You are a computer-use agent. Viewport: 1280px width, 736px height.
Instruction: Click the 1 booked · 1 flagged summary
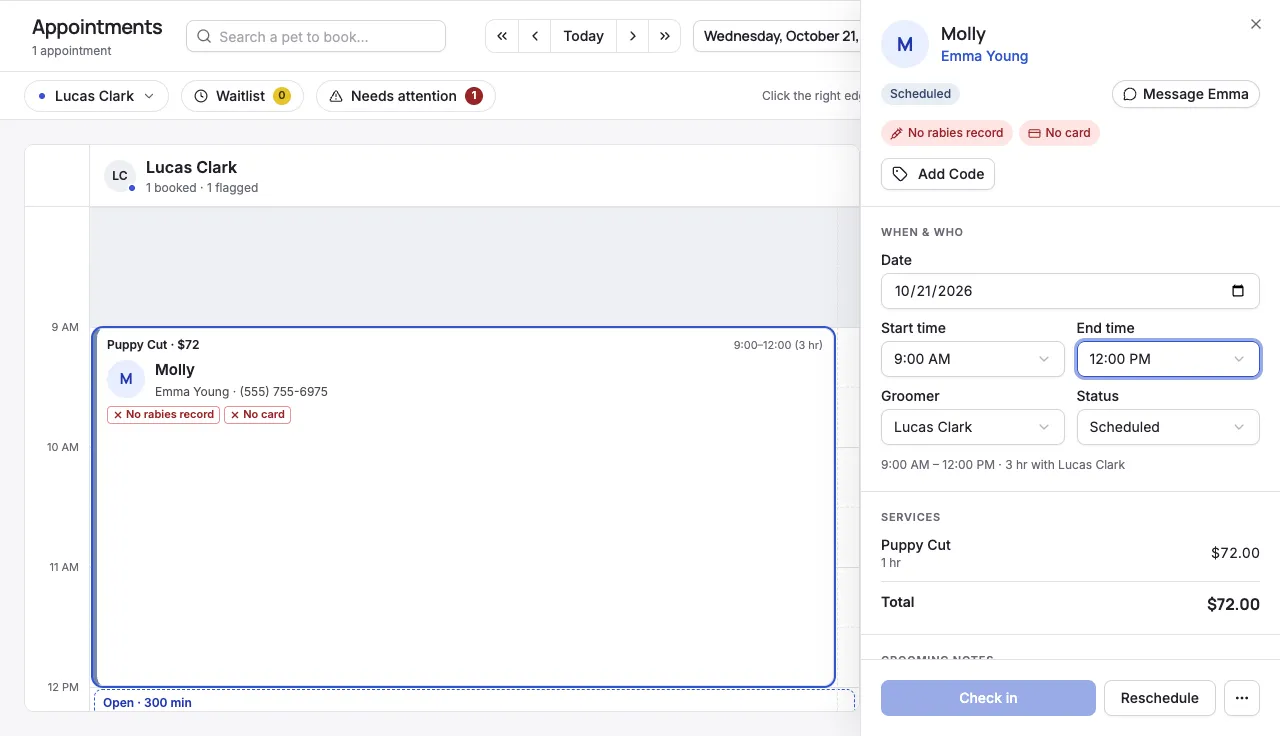coord(202,188)
